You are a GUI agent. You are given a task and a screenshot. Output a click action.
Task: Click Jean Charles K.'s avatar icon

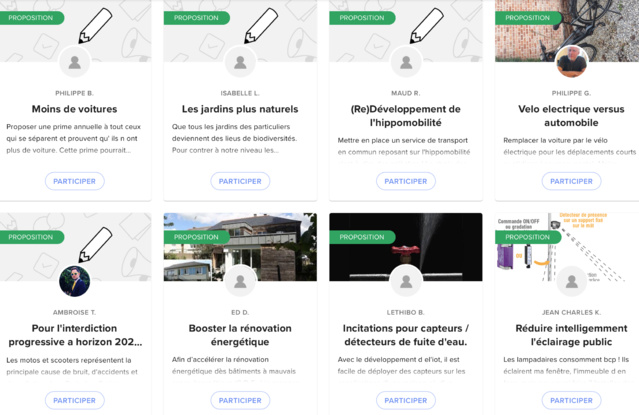point(571,281)
